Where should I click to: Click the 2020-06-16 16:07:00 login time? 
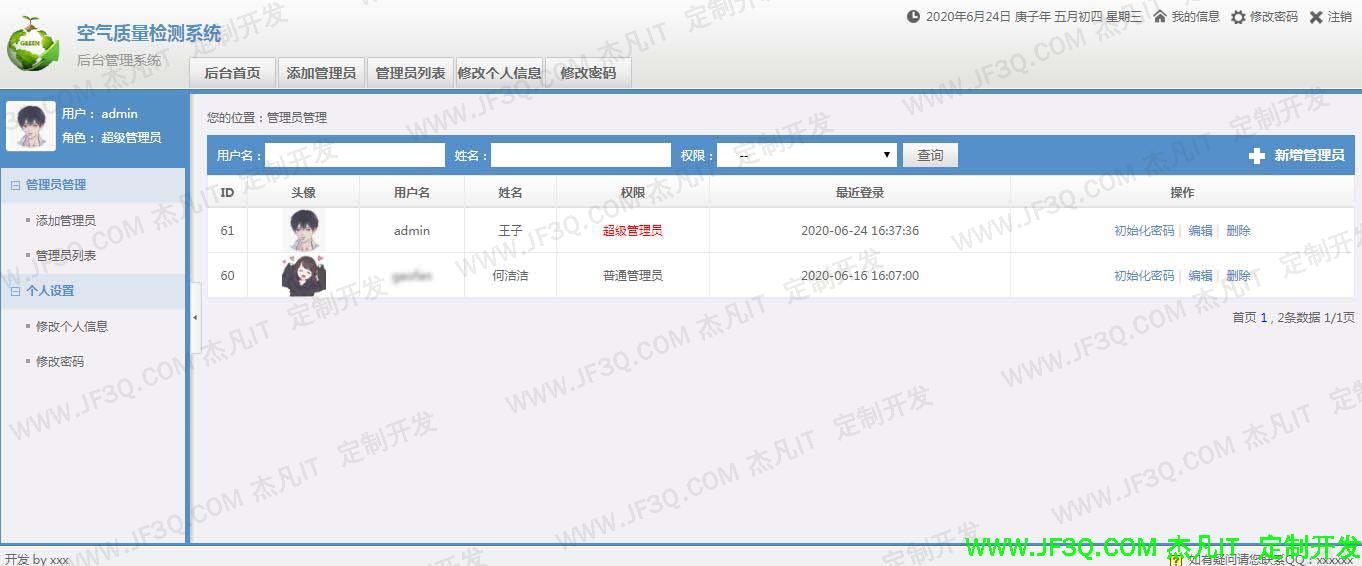[x=860, y=276]
